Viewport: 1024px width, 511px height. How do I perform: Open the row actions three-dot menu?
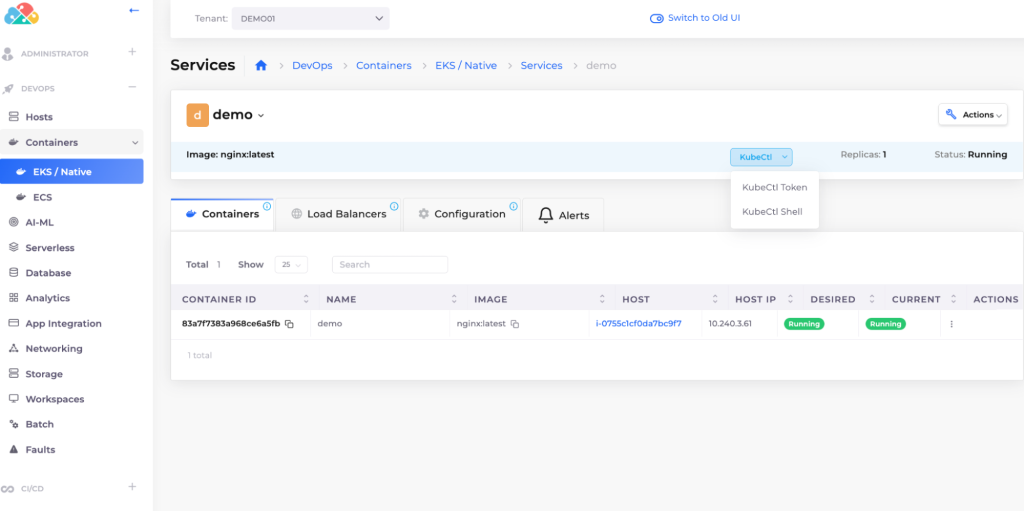tap(951, 324)
